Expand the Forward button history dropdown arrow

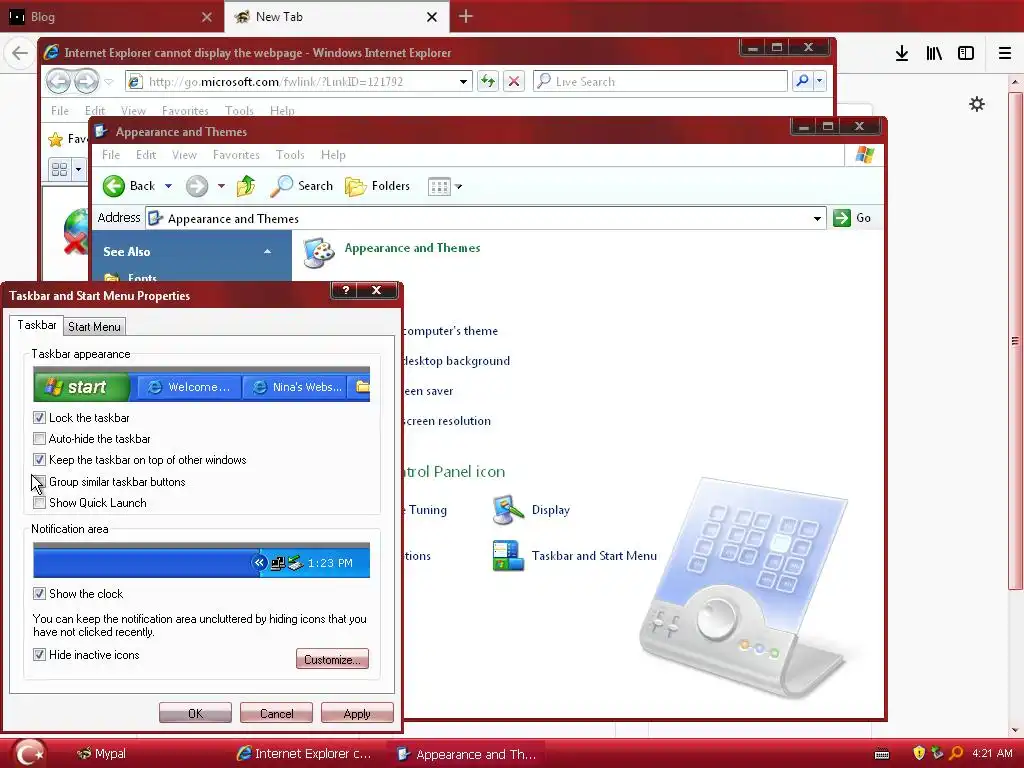click(x=221, y=186)
